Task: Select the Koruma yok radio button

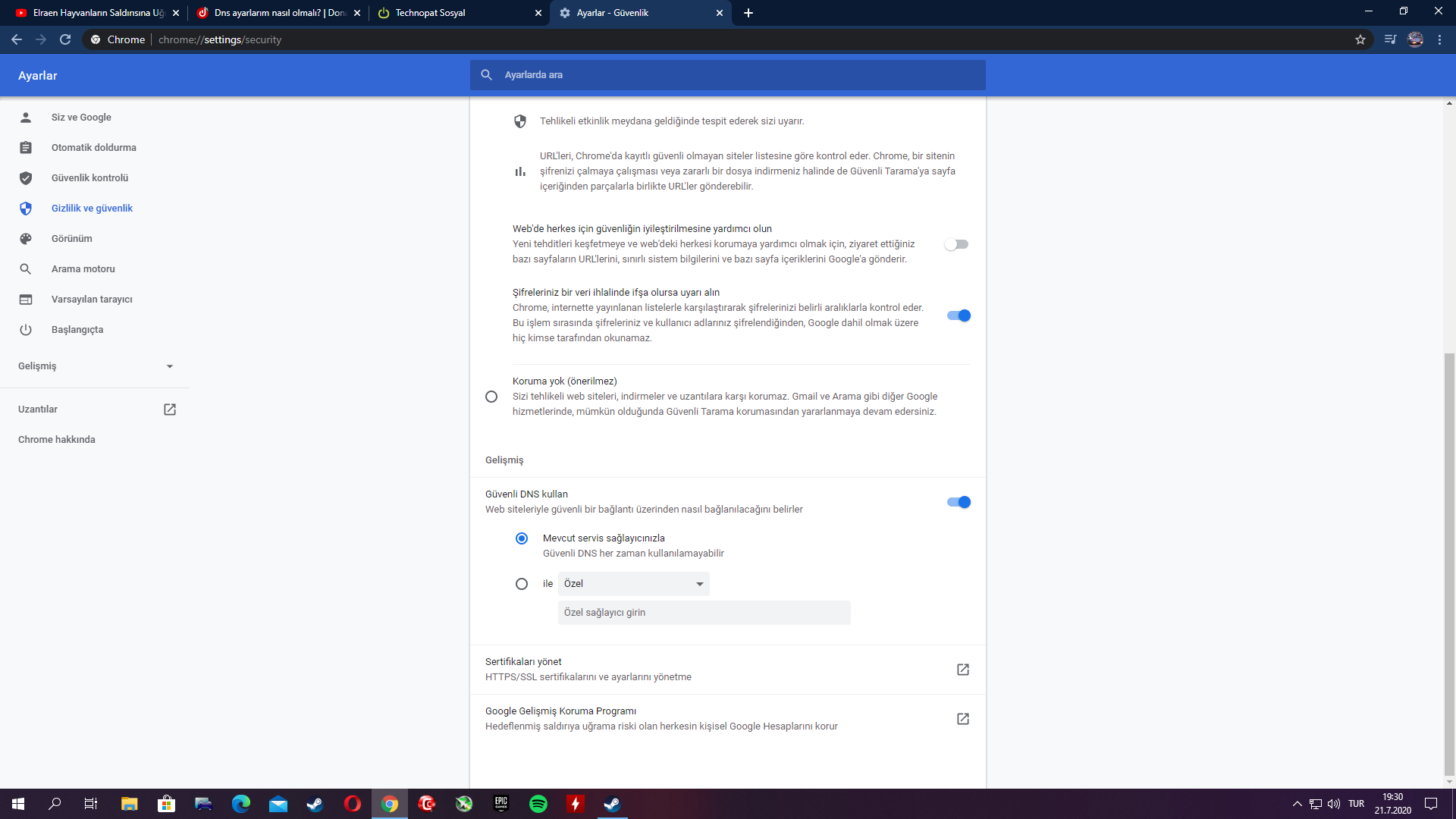Action: tap(491, 397)
